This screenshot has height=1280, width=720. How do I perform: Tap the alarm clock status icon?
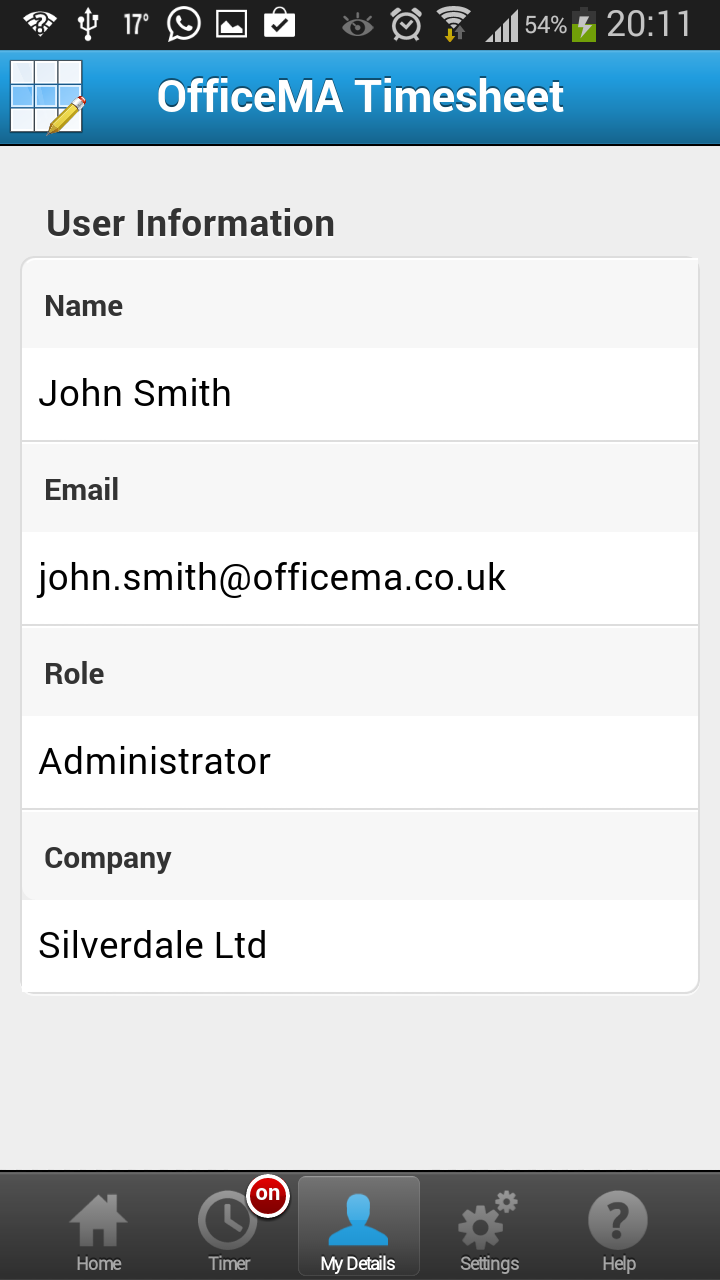click(x=406, y=24)
